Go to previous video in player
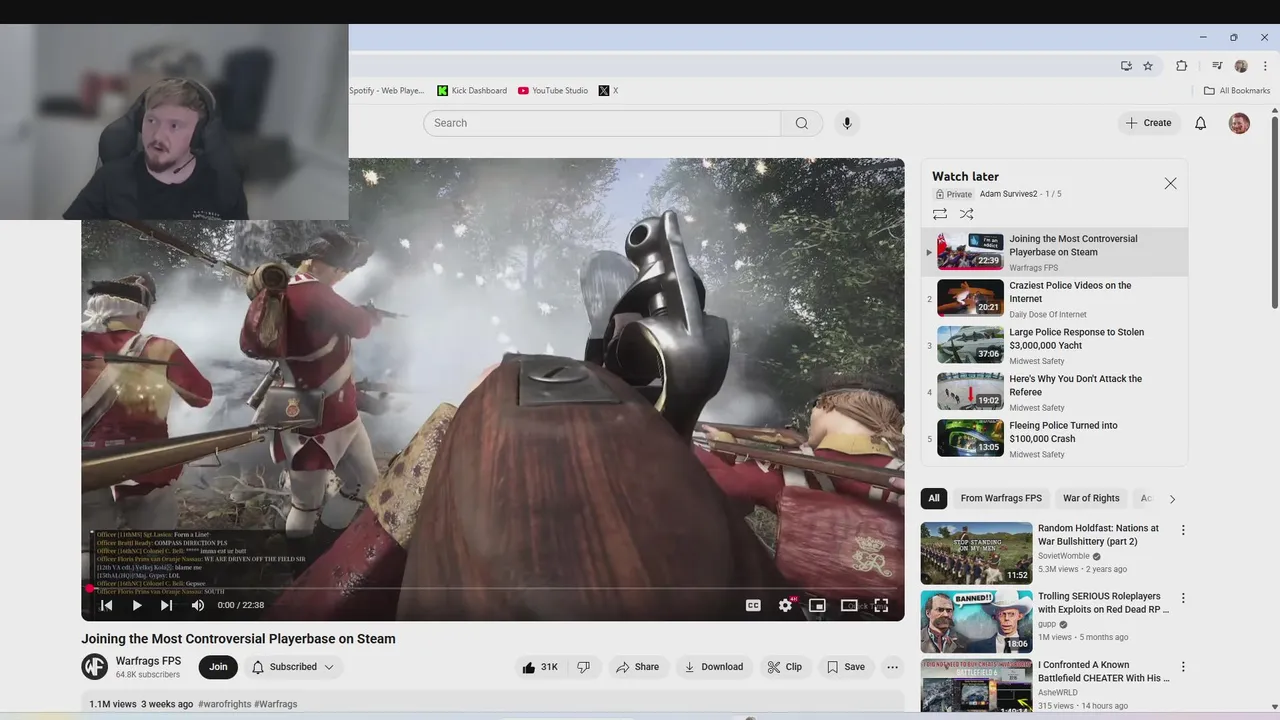This screenshot has height=720, width=1280. pos(106,605)
